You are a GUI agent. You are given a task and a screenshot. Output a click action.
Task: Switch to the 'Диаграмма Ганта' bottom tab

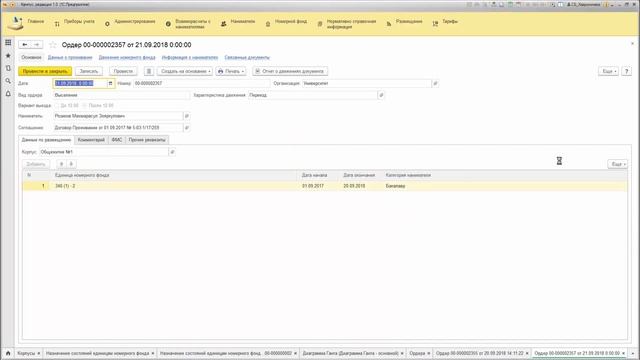pyautogui.click(x=350, y=353)
